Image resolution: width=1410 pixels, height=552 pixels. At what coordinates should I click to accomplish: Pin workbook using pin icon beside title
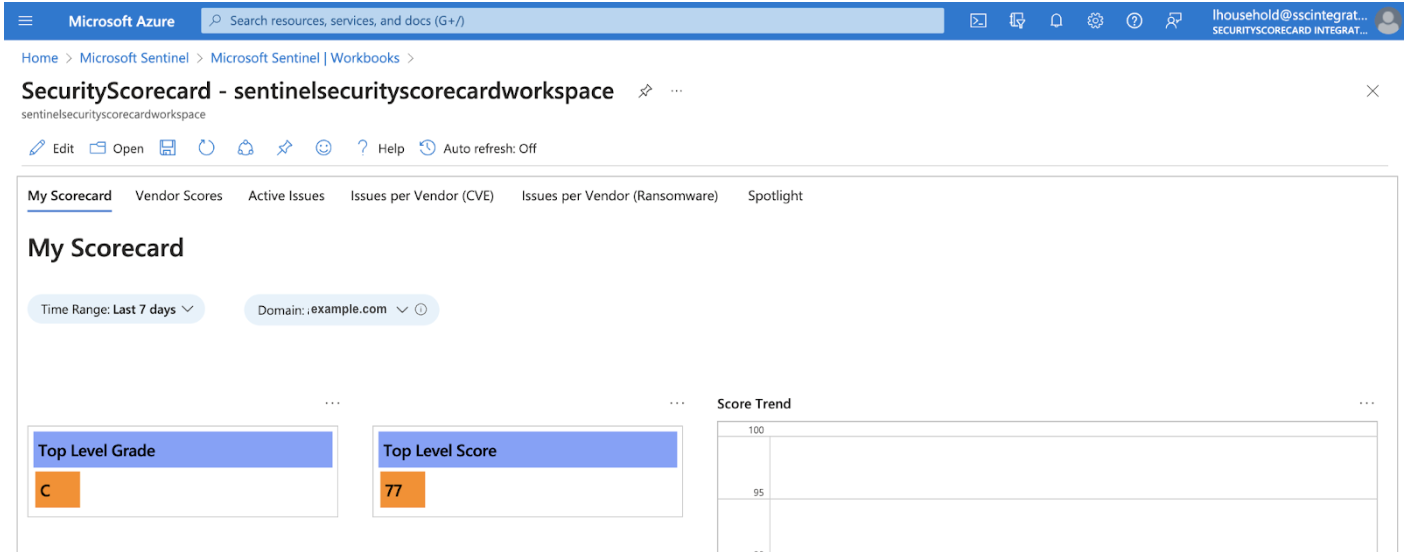pyautogui.click(x=645, y=91)
